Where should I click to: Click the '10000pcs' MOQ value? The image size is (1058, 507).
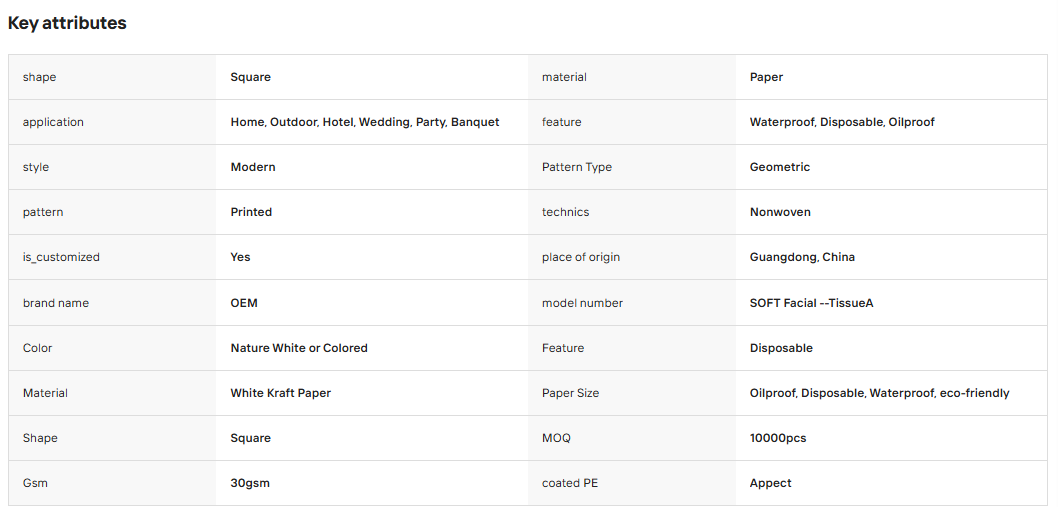coord(778,438)
